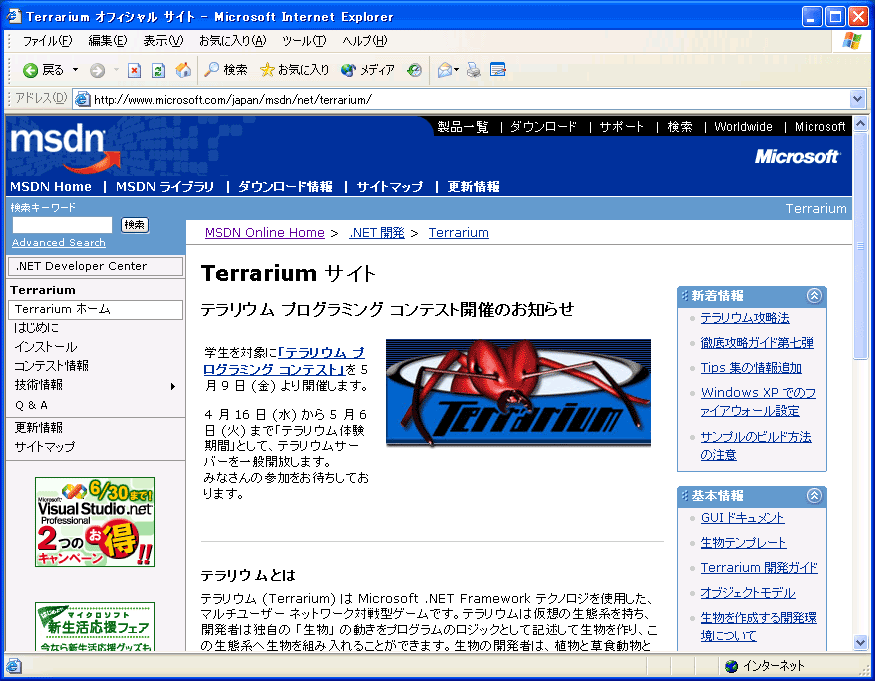The width and height of the screenshot is (875, 681).
Task: Collapse the 新着情報 panel
Action: click(814, 296)
